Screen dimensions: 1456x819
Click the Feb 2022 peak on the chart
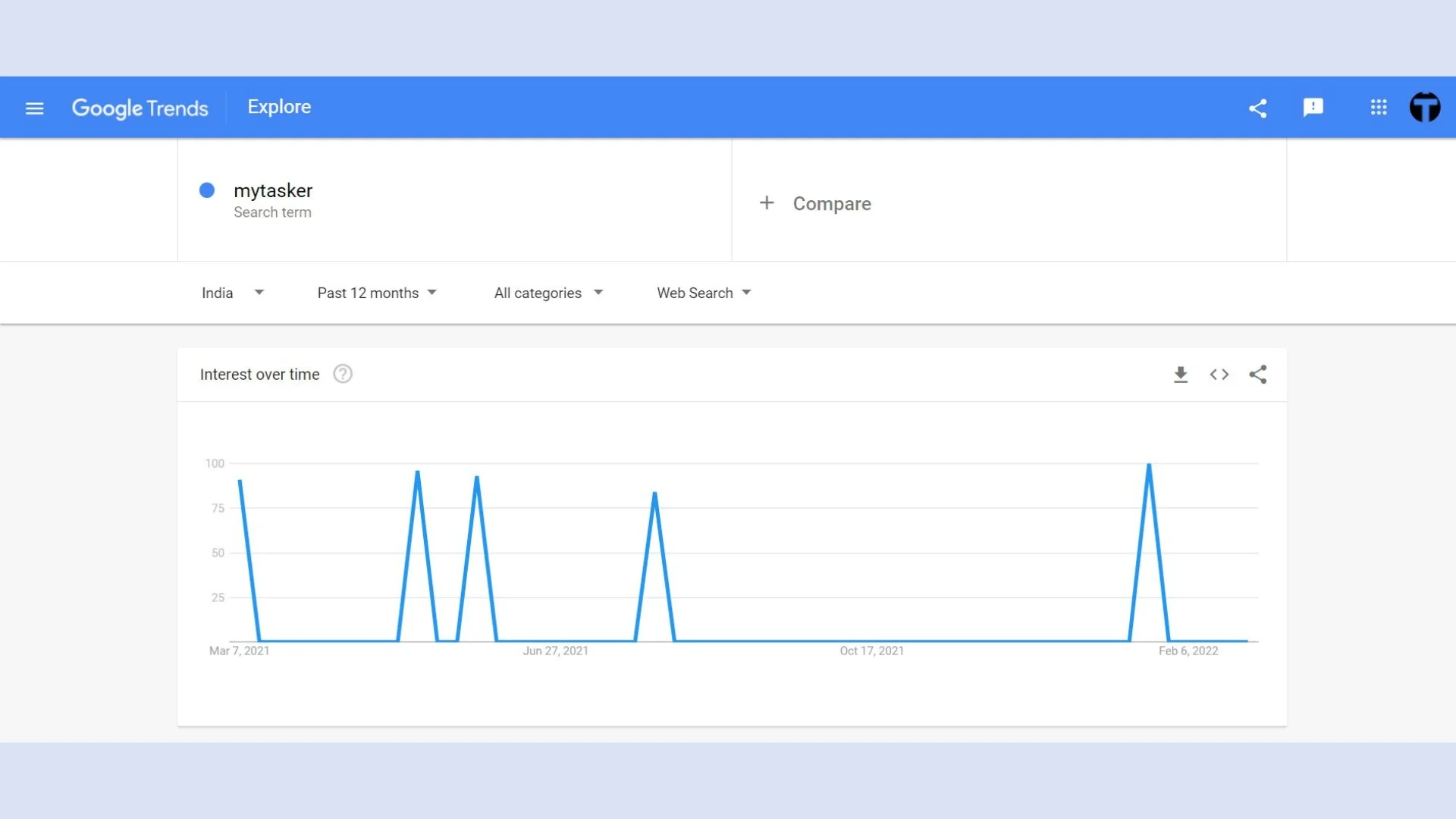pos(1149,465)
